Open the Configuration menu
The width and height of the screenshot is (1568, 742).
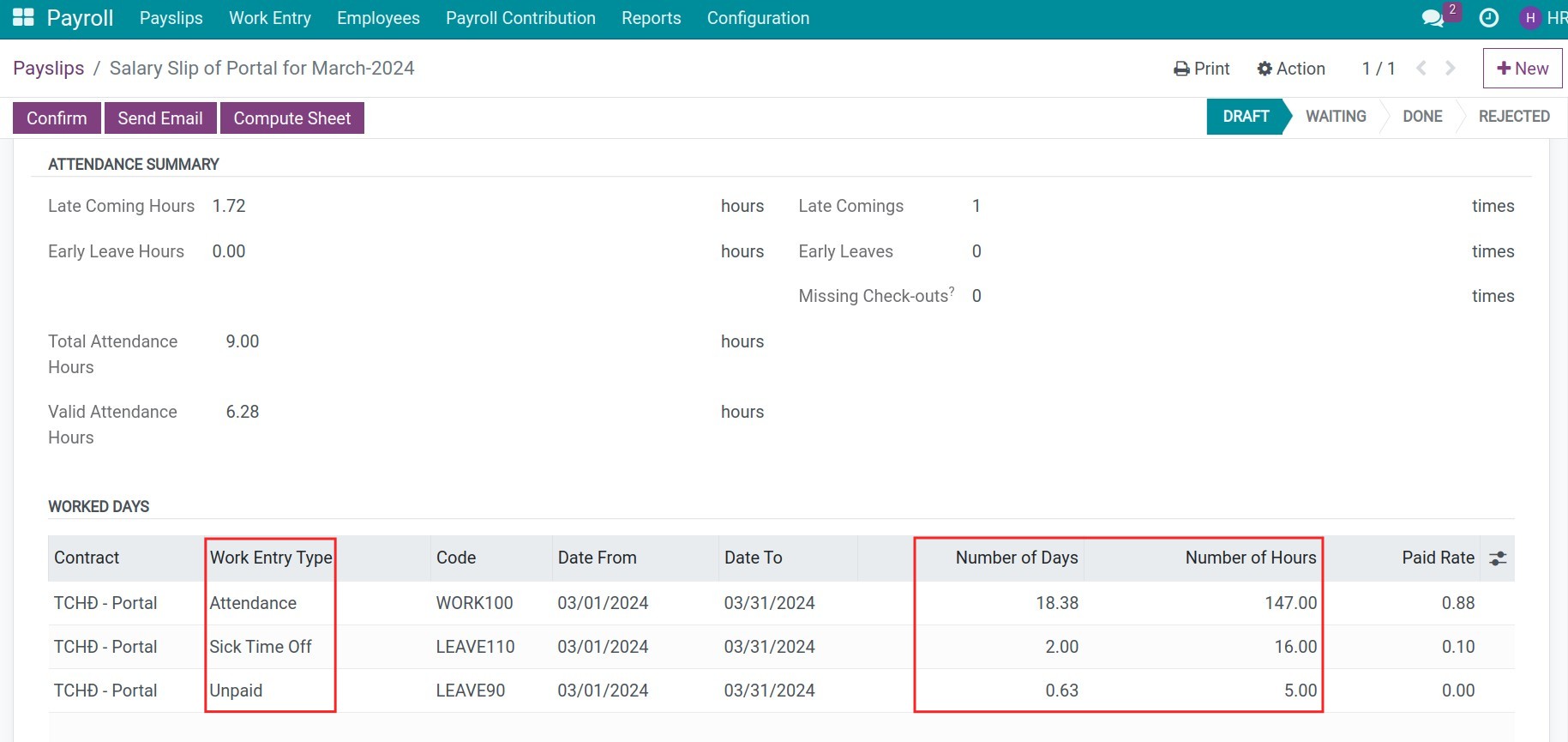pyautogui.click(x=758, y=18)
